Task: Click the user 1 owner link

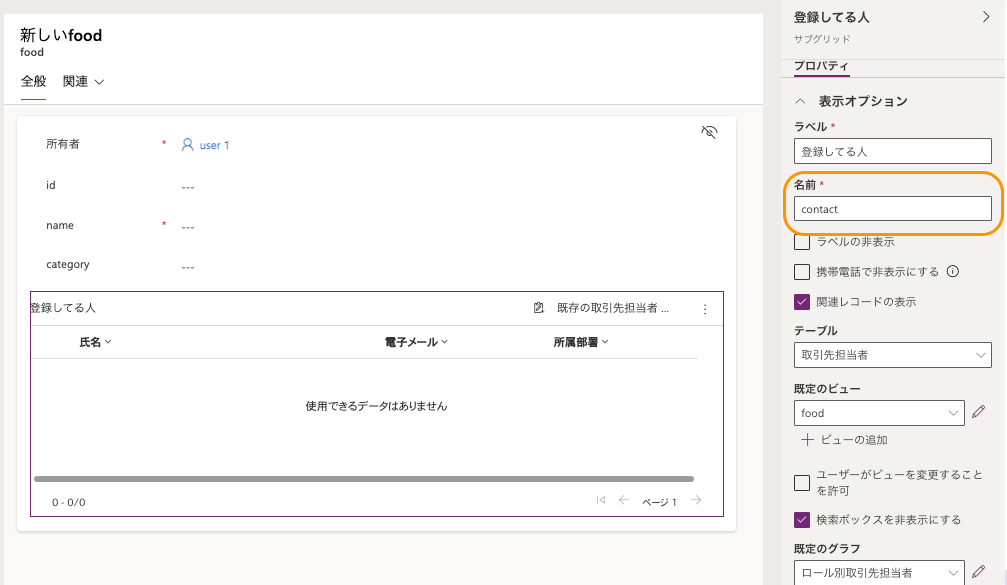Action: pyautogui.click(x=206, y=145)
